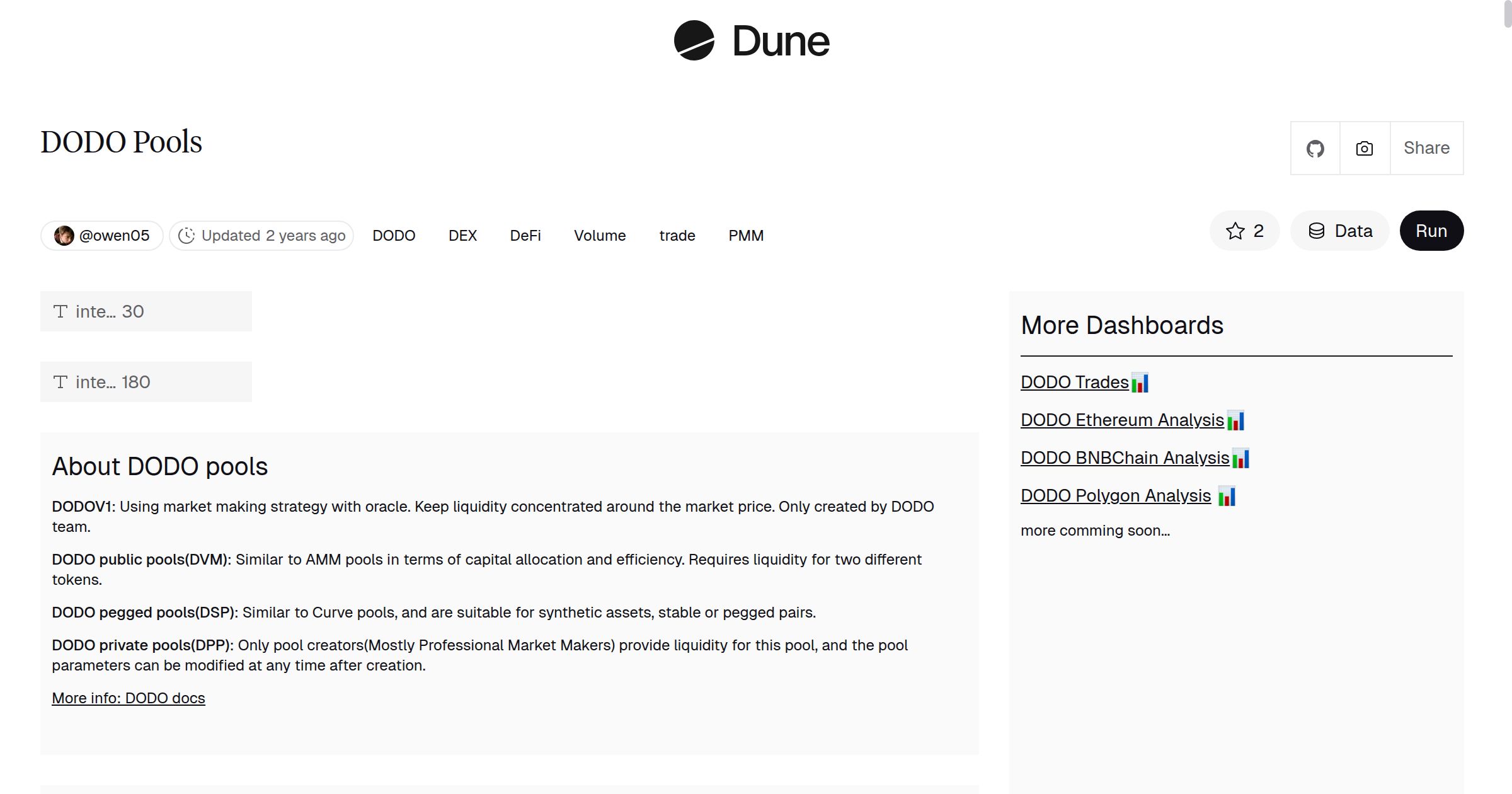The width and height of the screenshot is (1512, 794).
Task: Click the camera screenshot icon
Action: click(1364, 149)
